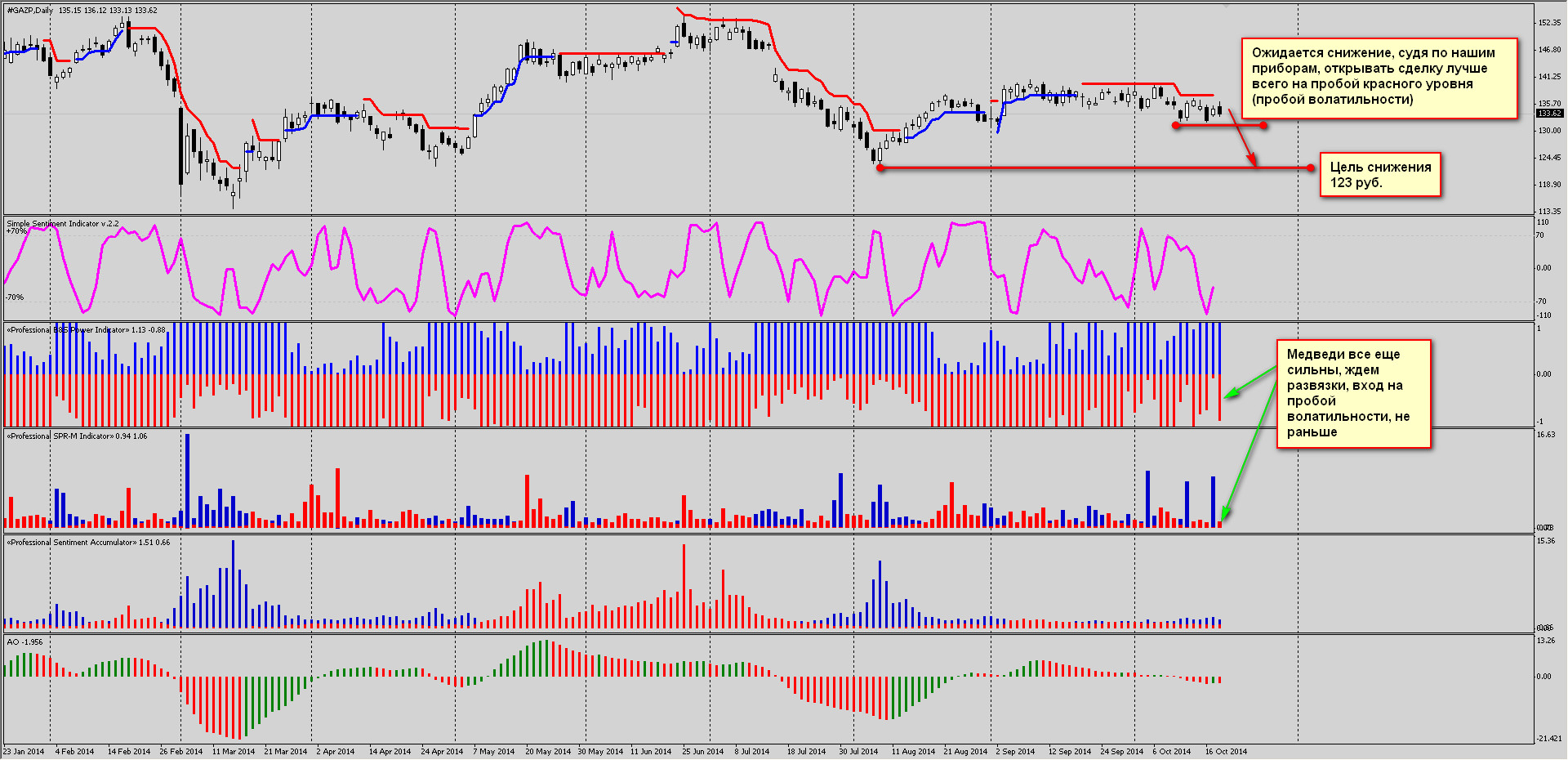Click the tallest blue SPR-M indicator bar
The width and height of the screenshot is (1568, 760).
[x=188, y=481]
